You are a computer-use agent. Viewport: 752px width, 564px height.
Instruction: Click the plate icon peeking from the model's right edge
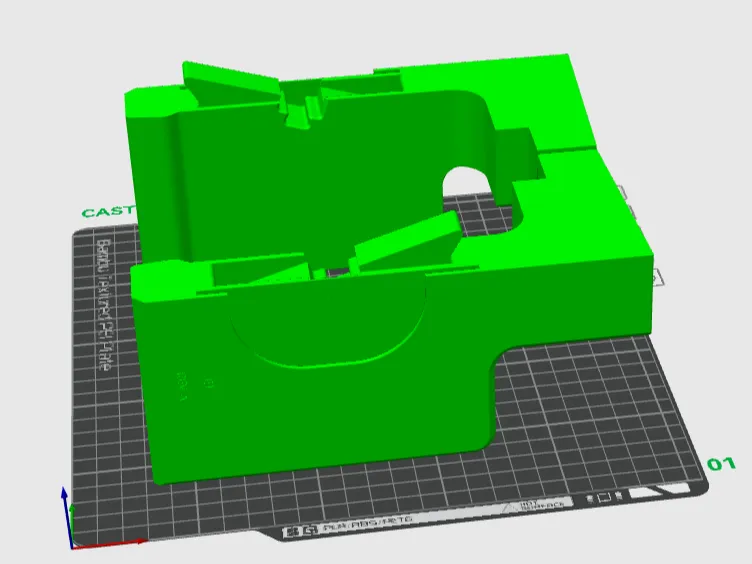click(658, 277)
